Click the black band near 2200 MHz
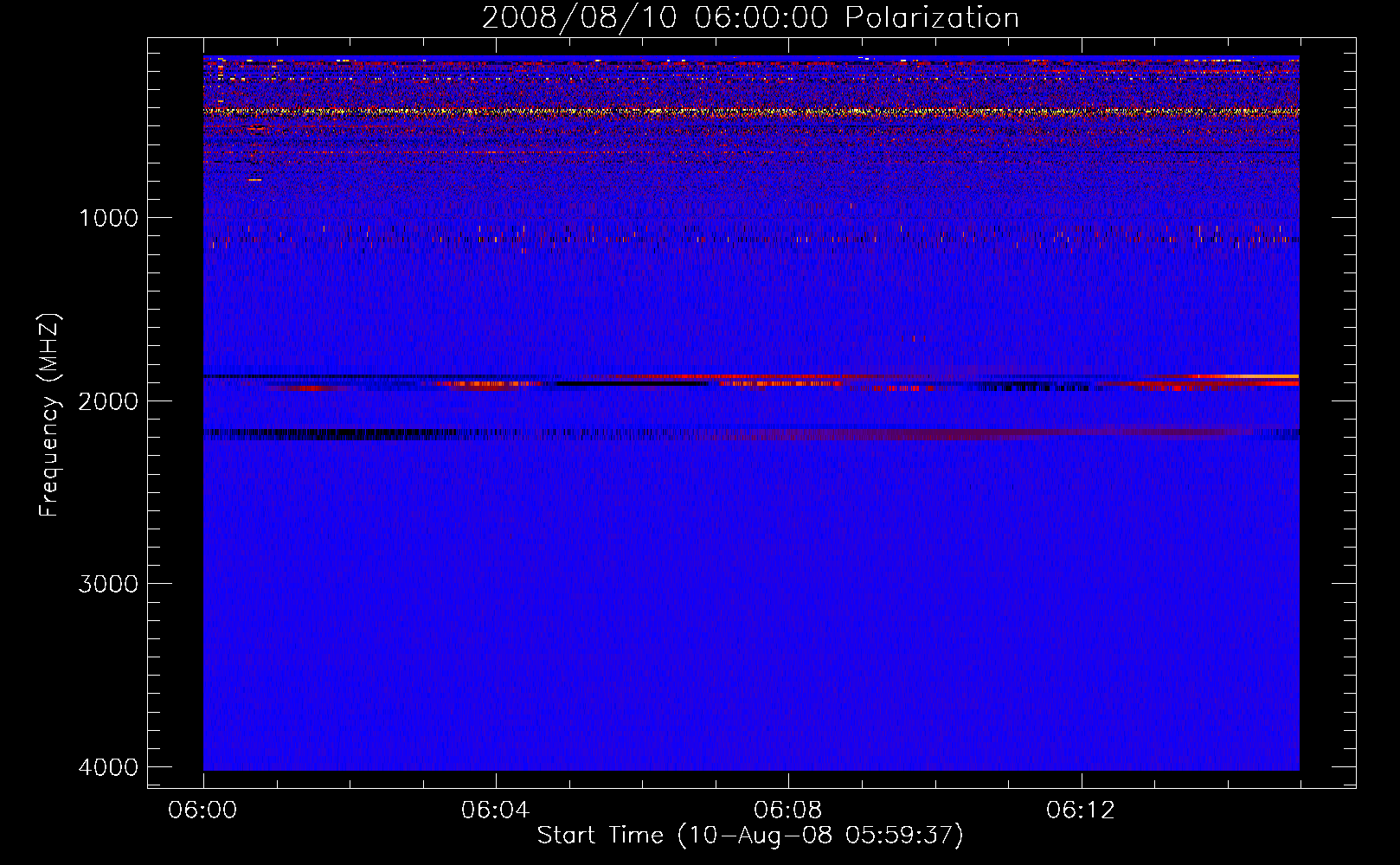The width and height of the screenshot is (1400, 865). point(329,434)
